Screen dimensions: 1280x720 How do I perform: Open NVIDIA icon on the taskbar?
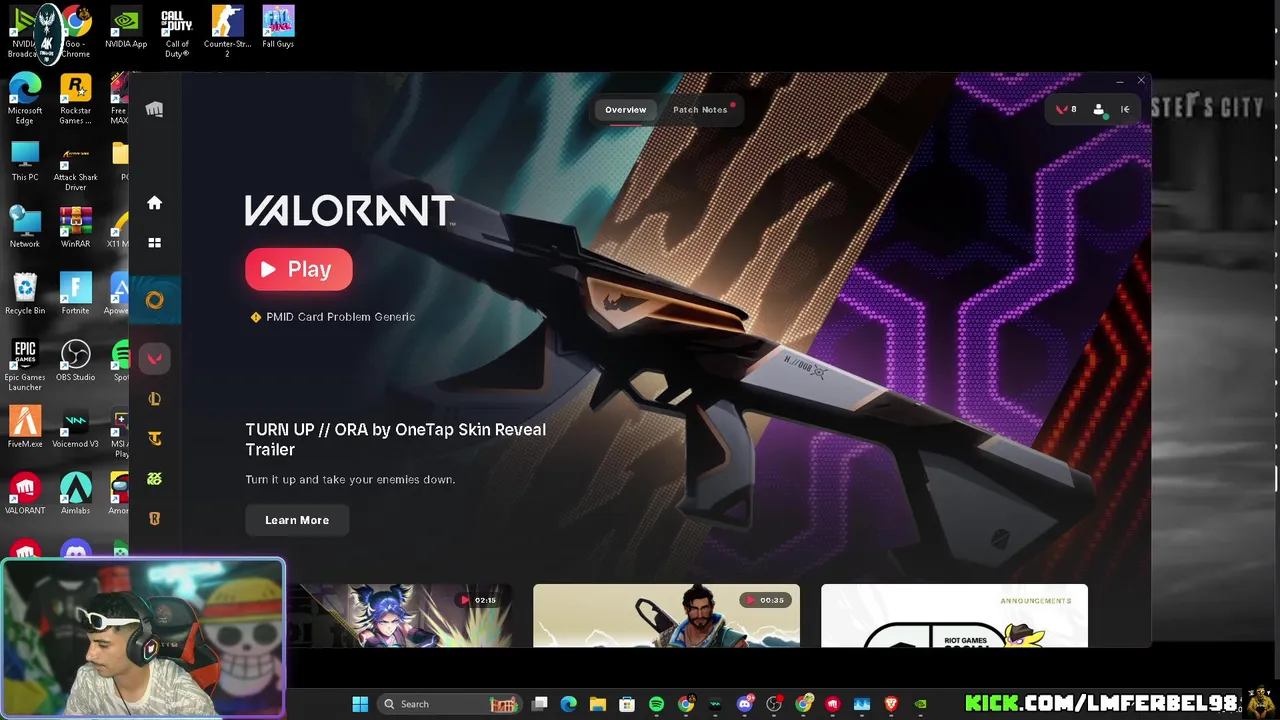(920, 704)
